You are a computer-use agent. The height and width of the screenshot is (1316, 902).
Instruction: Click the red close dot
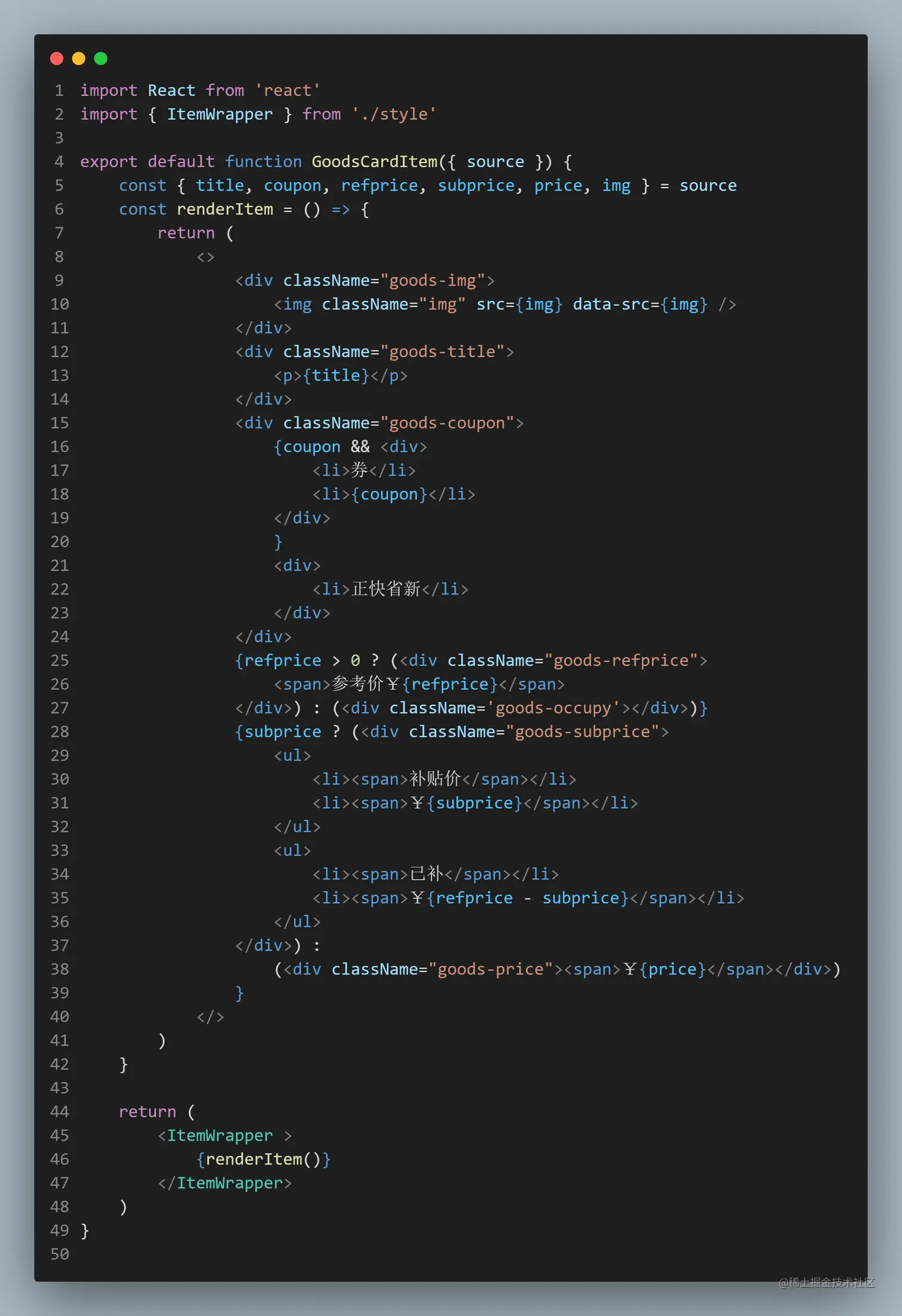pos(57,58)
